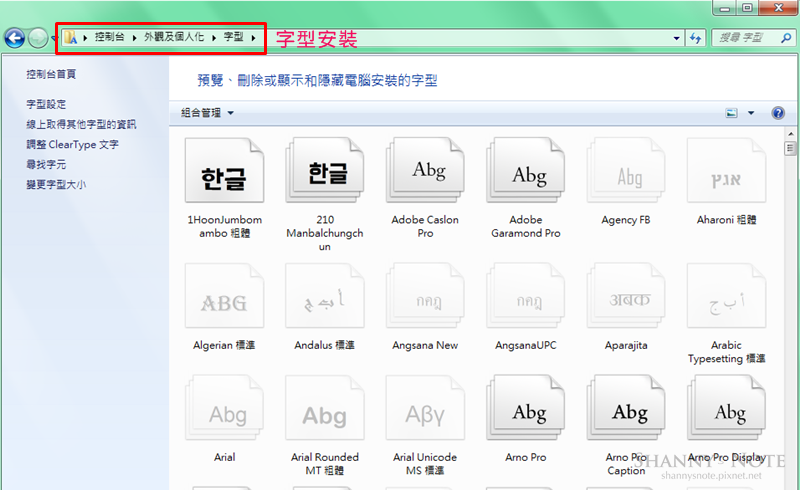Open the recent pages dropdown beside Forward

[x=53, y=38]
